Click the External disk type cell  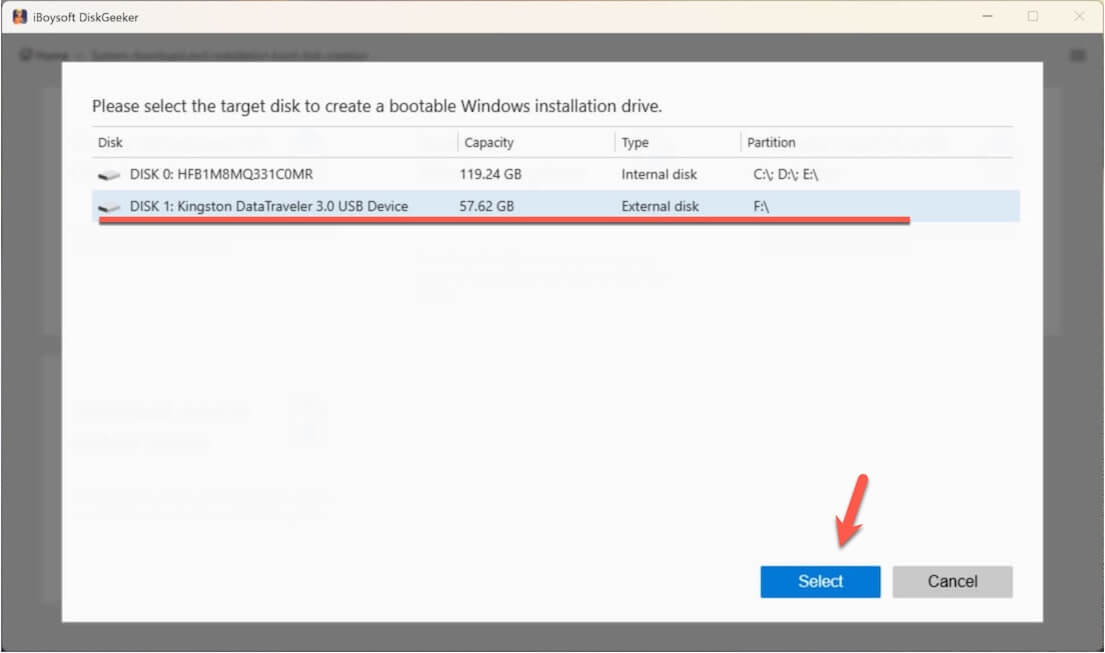click(660, 206)
